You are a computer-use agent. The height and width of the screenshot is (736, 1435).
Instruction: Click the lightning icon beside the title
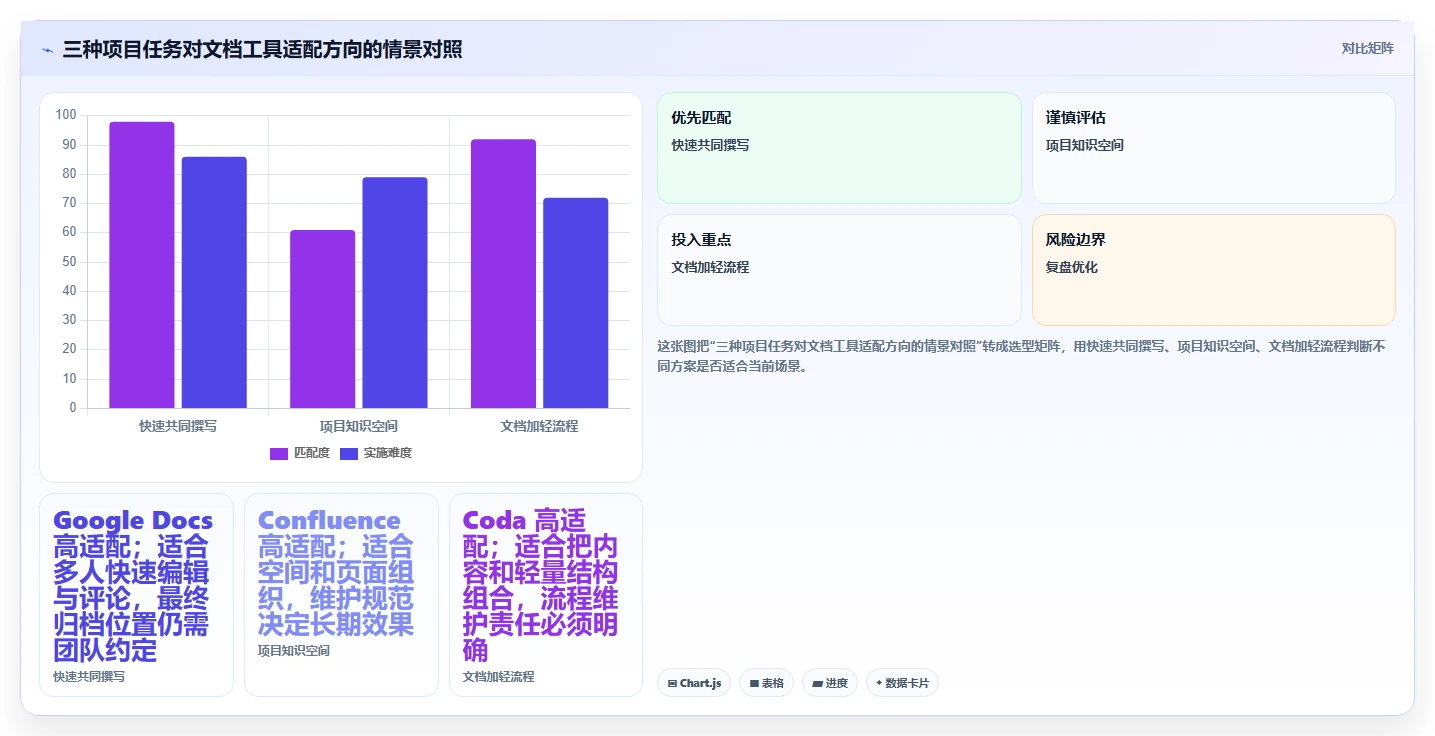pos(47,50)
